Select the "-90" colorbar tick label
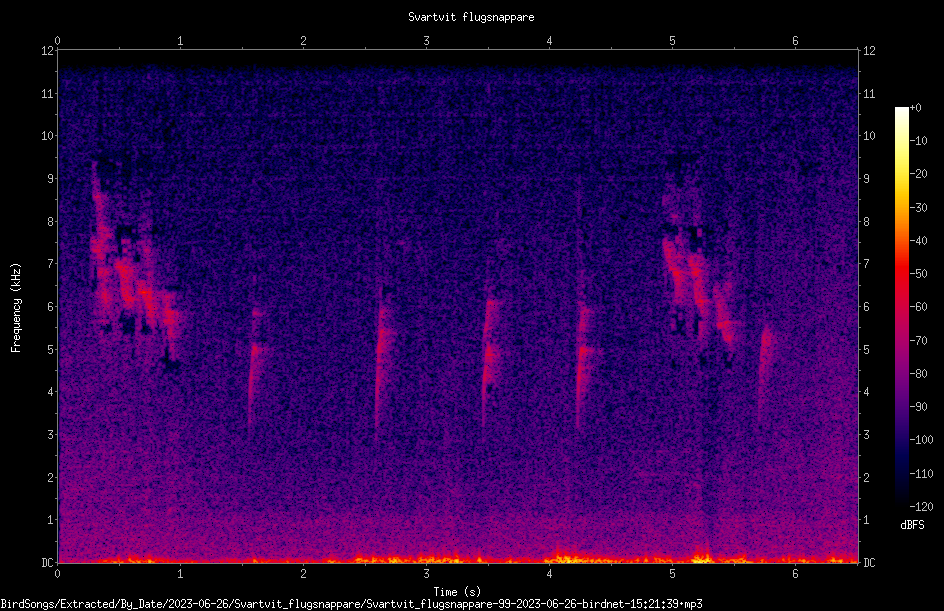This screenshot has height=611, width=944. coord(919,407)
